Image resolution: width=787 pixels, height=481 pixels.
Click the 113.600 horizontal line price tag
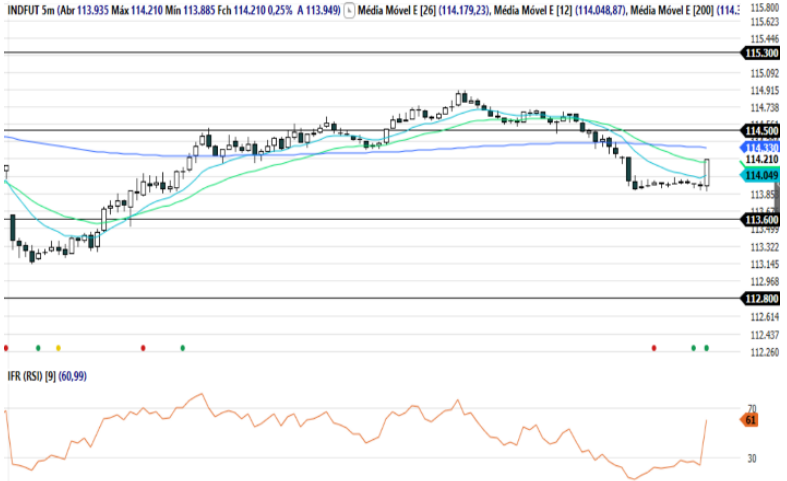click(x=762, y=220)
